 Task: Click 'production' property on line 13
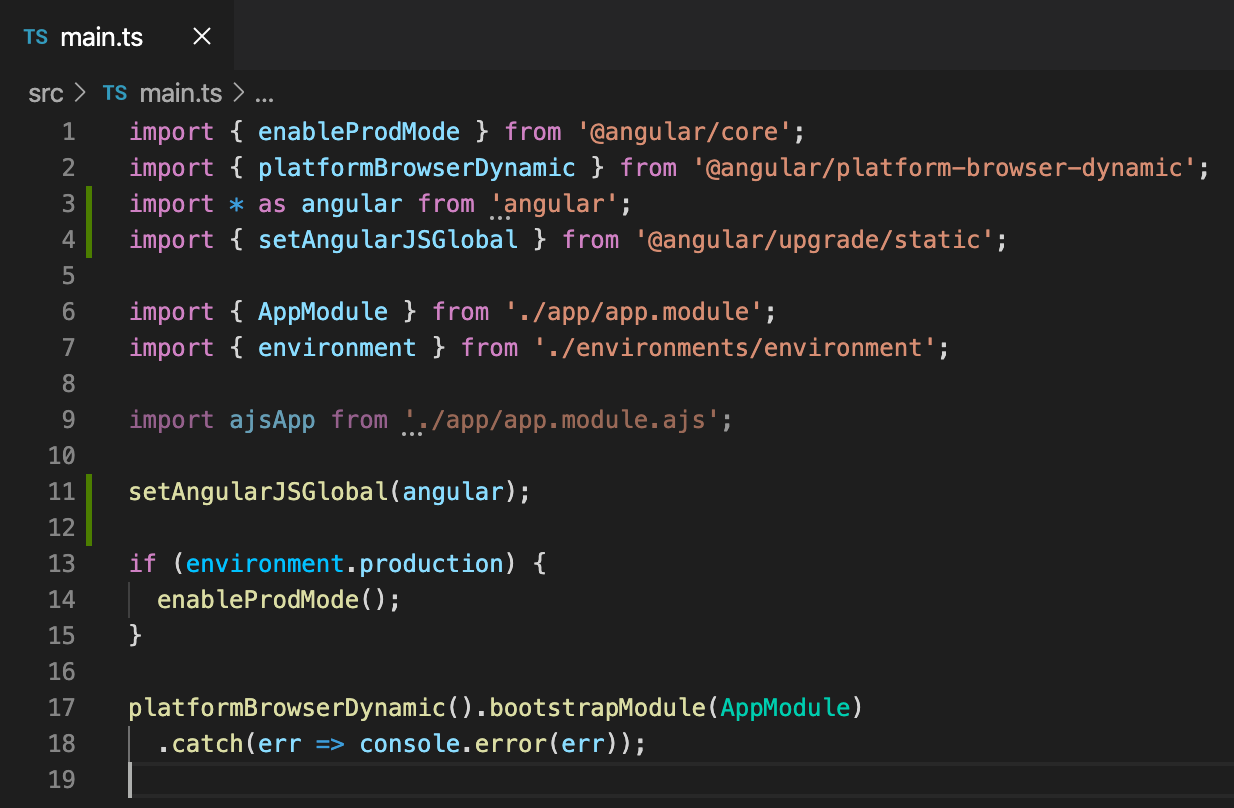431,564
